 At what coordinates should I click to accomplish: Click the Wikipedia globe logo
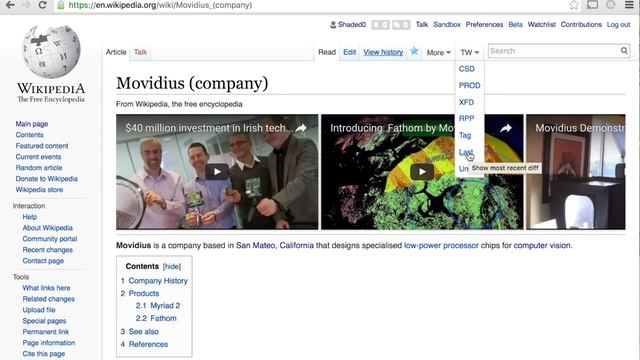click(x=51, y=52)
